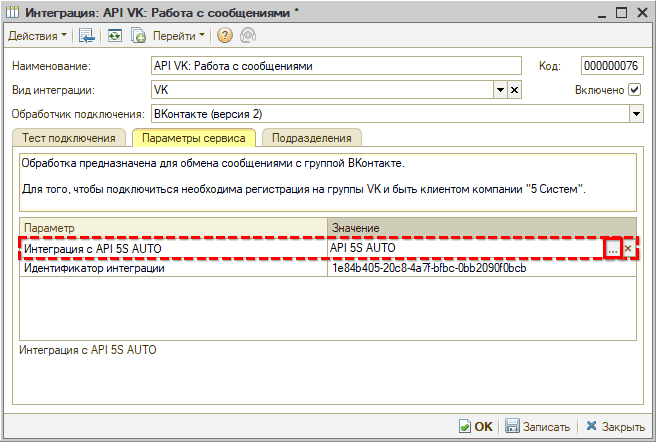The width and height of the screenshot is (656, 442).
Task: Open the Действия menu
Action: pos(38,35)
